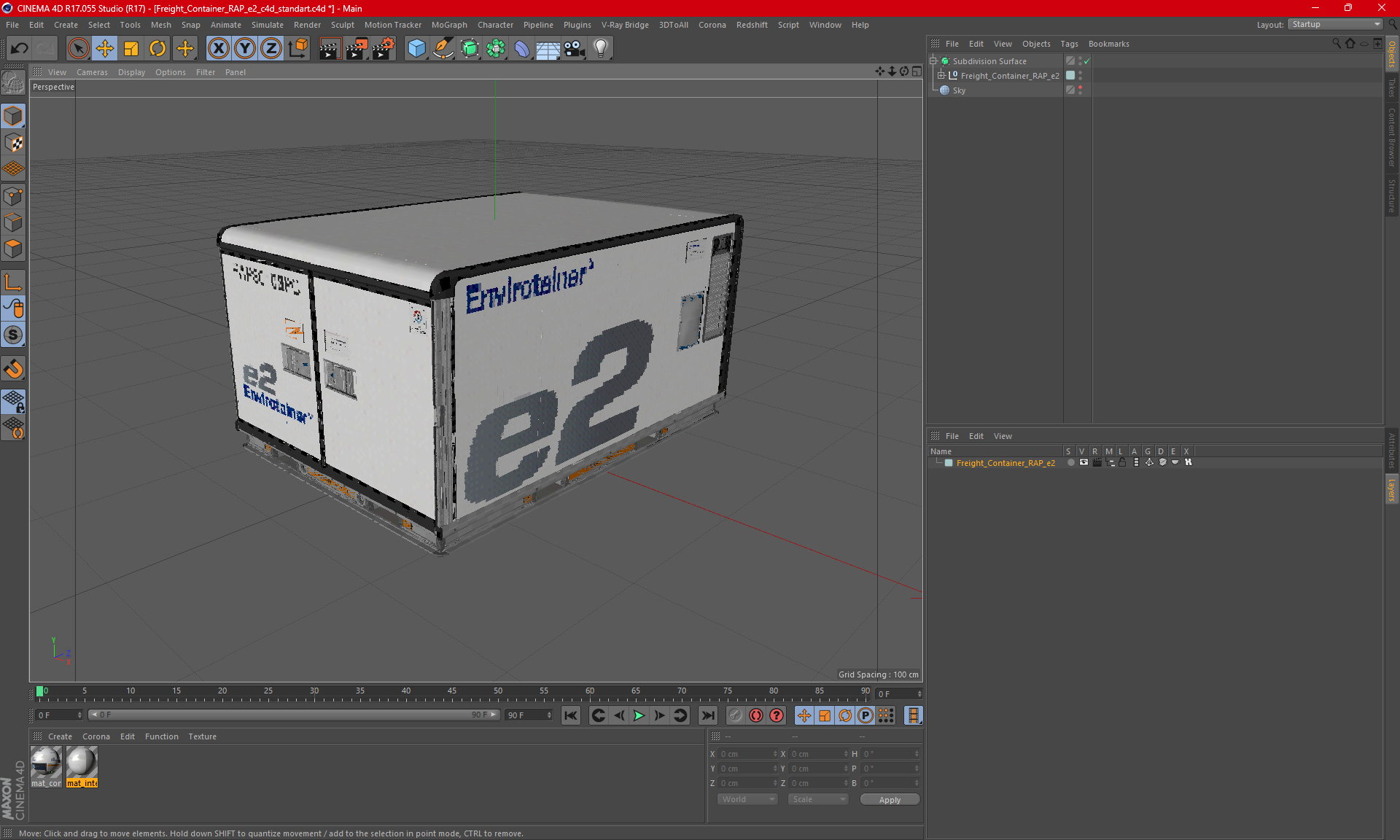This screenshot has width=1400, height=840.
Task: Toggle layer solo for Freight_Container_RAP_e2
Action: [x=1070, y=462]
